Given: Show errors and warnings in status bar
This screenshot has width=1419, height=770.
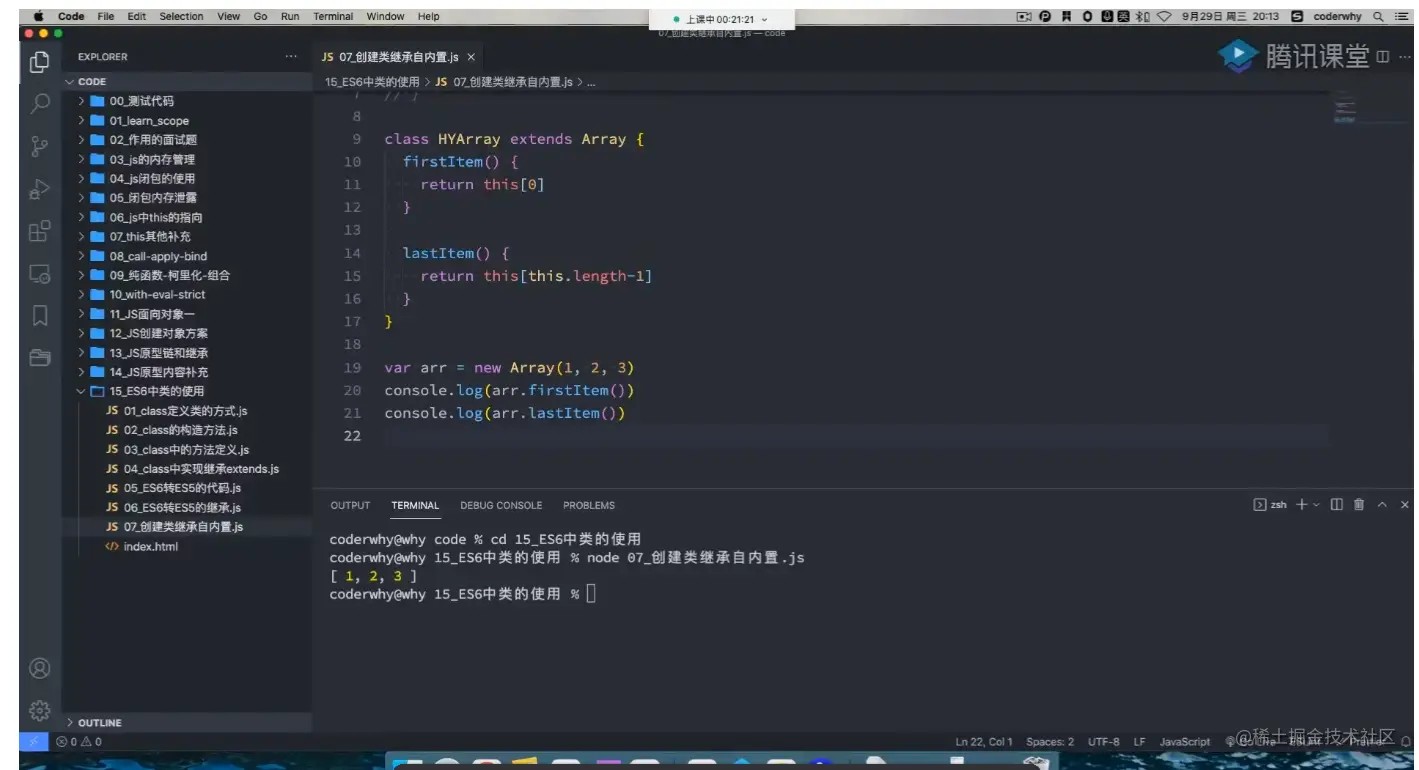Looking at the screenshot, I should point(79,742).
